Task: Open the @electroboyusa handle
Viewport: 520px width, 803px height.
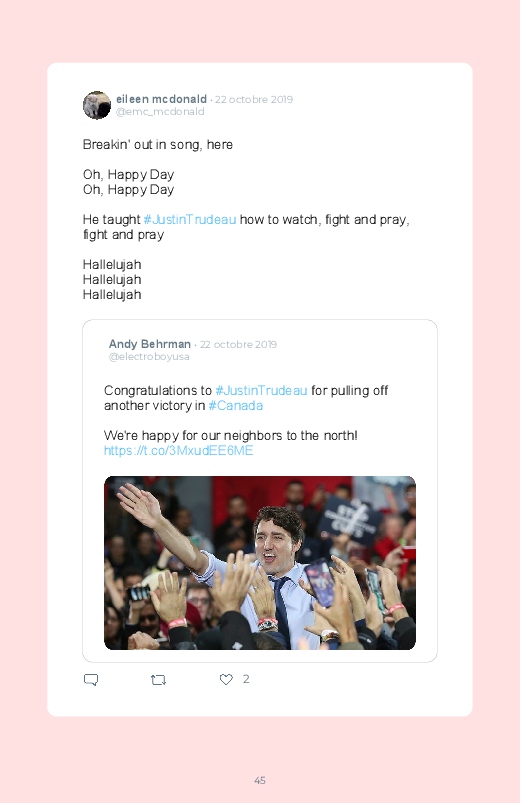Action: click(149, 356)
